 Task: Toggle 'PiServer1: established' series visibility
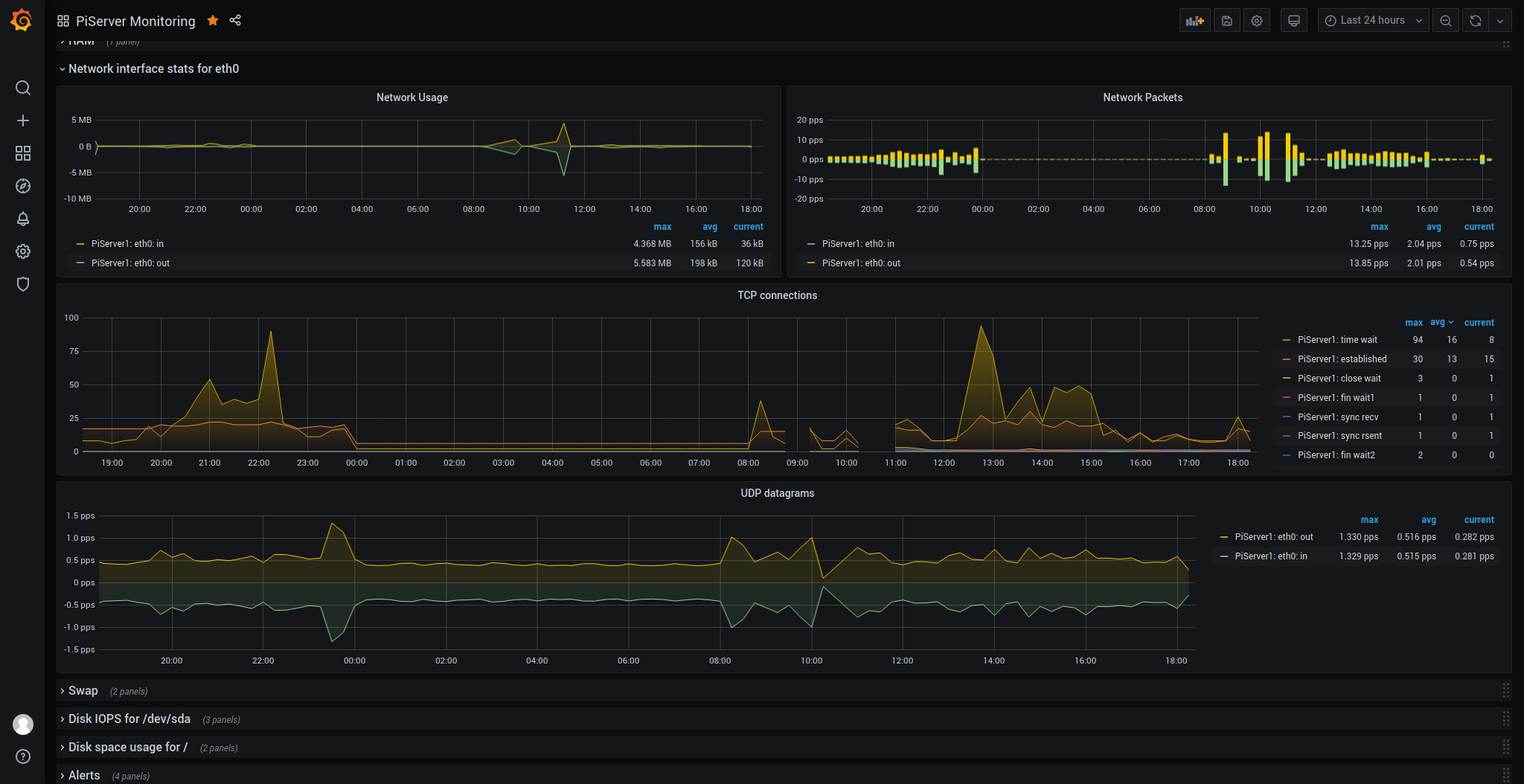[1342, 359]
